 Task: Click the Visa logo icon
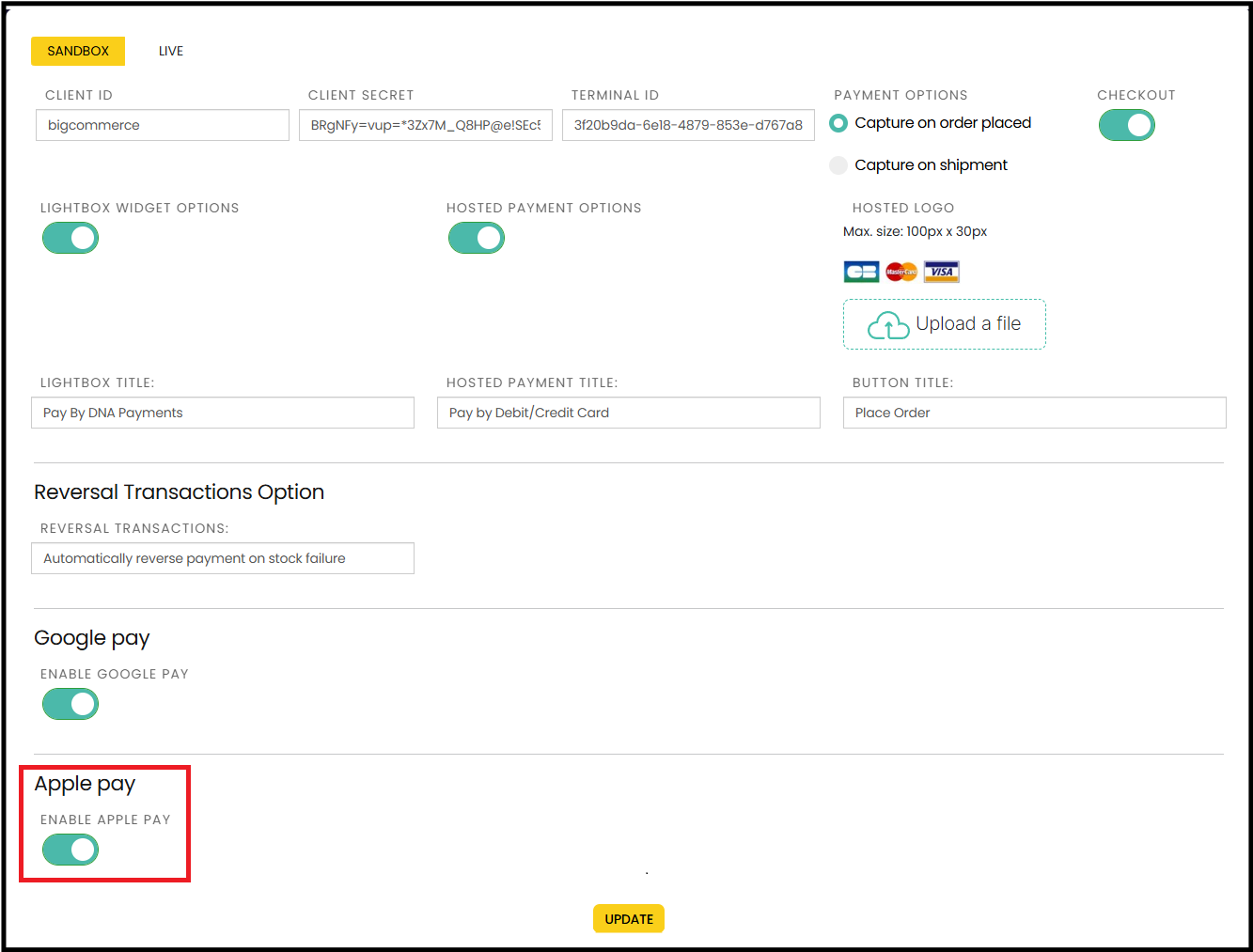(x=941, y=273)
